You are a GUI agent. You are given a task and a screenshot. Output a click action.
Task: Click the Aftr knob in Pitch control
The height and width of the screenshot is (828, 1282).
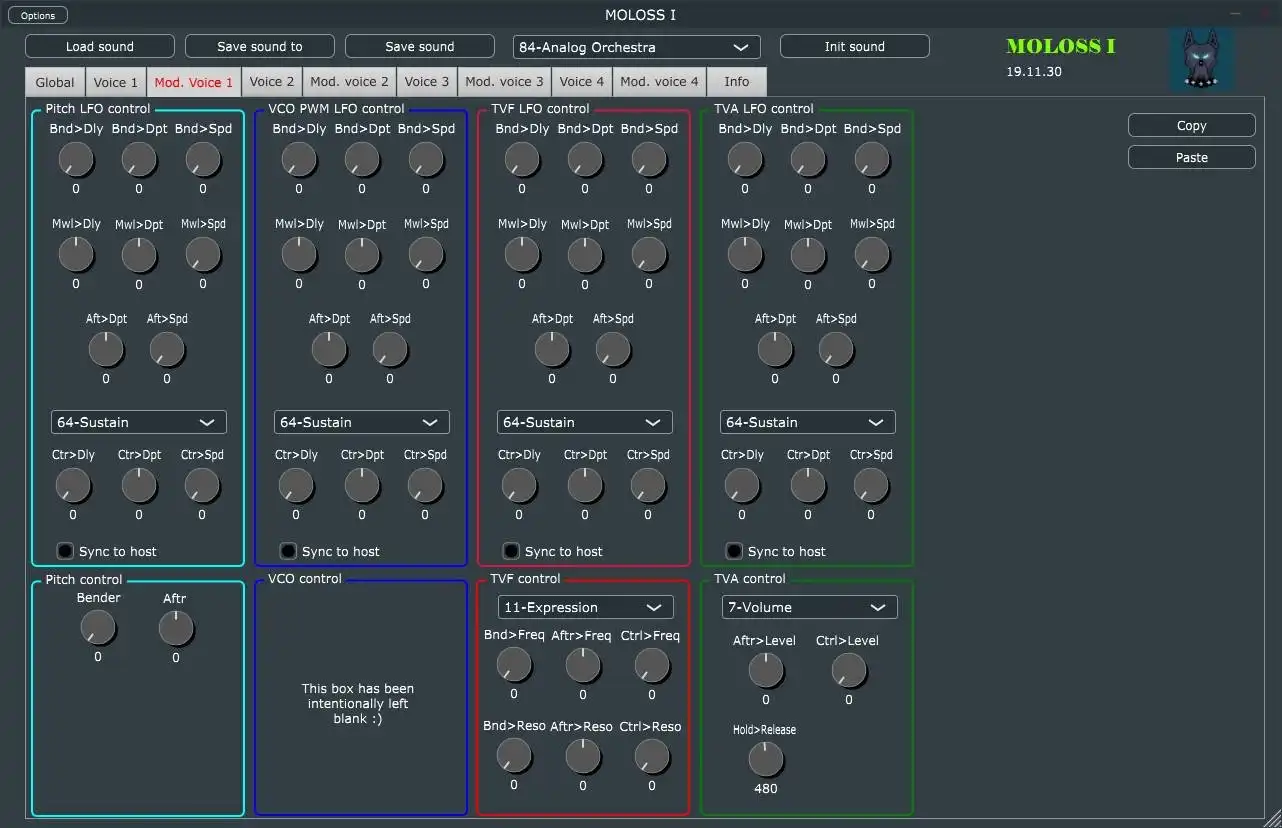[176, 628]
